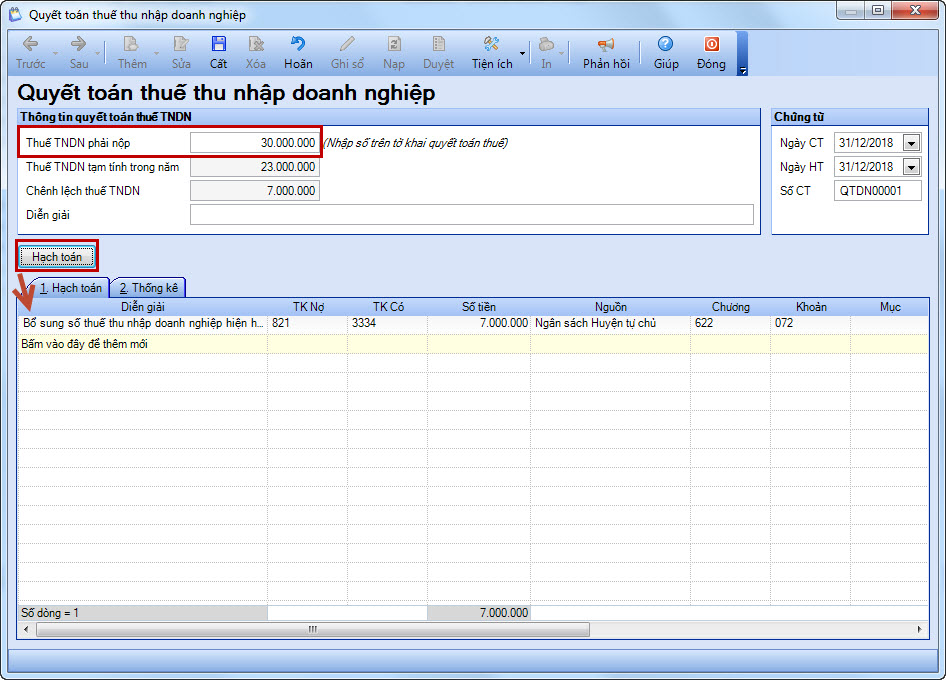946x680 pixels.
Task: Close the form with the Đóng icon
Action: point(711,44)
